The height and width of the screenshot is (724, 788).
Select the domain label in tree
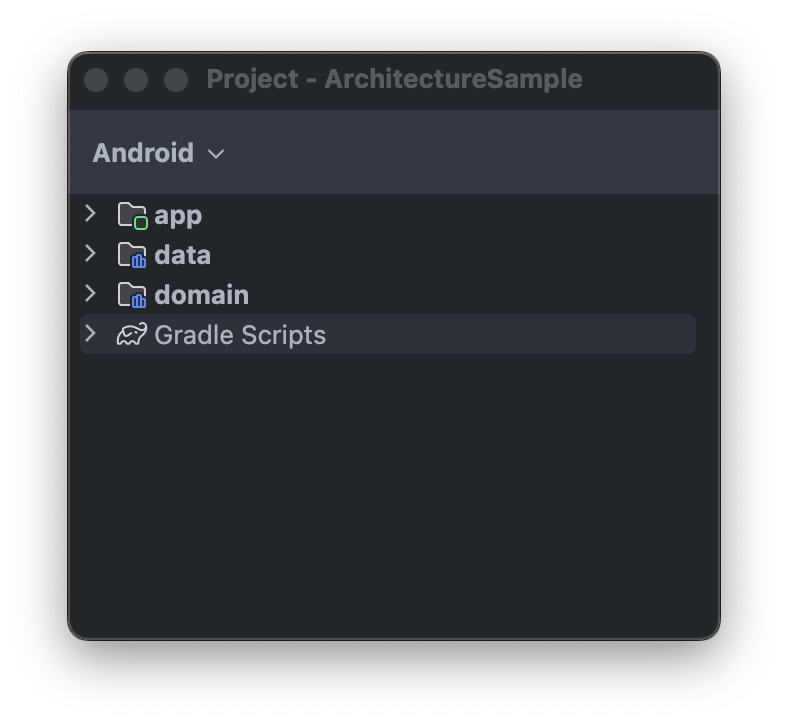[202, 295]
